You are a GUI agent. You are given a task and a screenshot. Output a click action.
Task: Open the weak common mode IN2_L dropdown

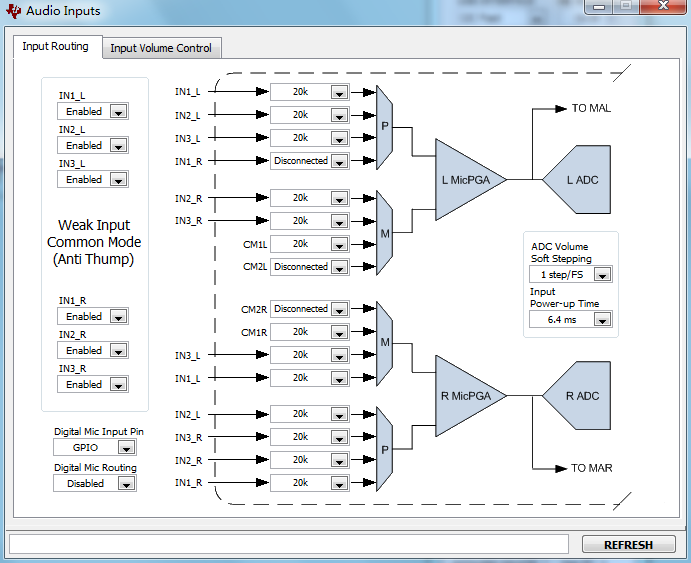click(93, 145)
